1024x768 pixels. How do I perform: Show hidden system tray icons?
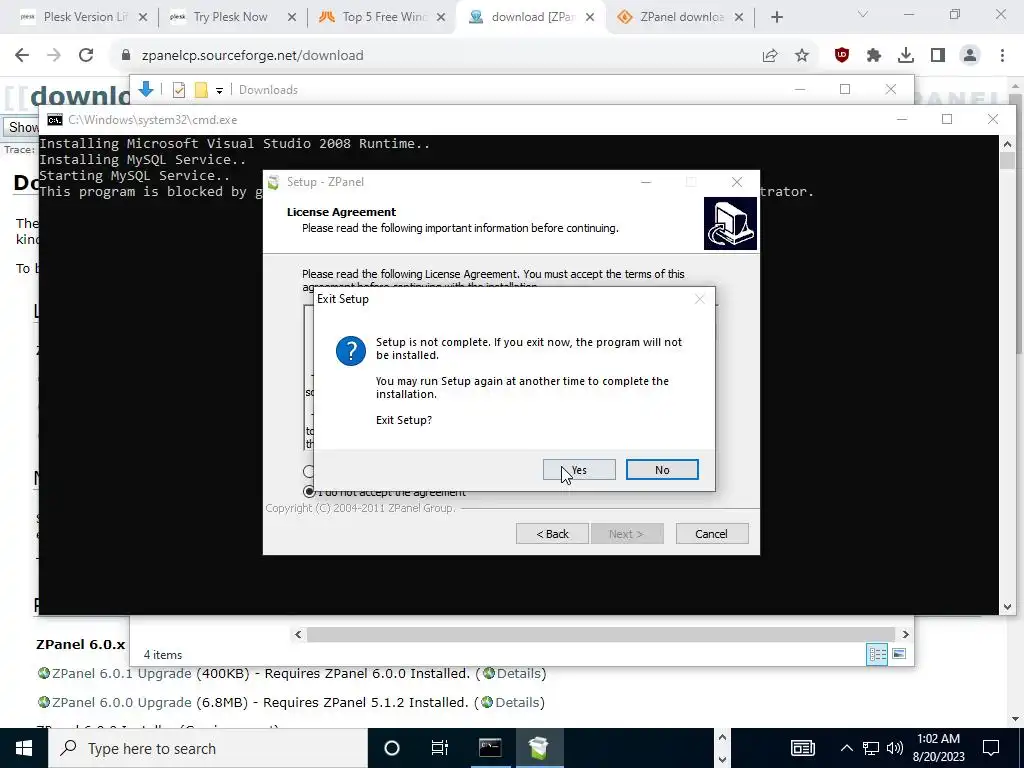pyautogui.click(x=846, y=748)
